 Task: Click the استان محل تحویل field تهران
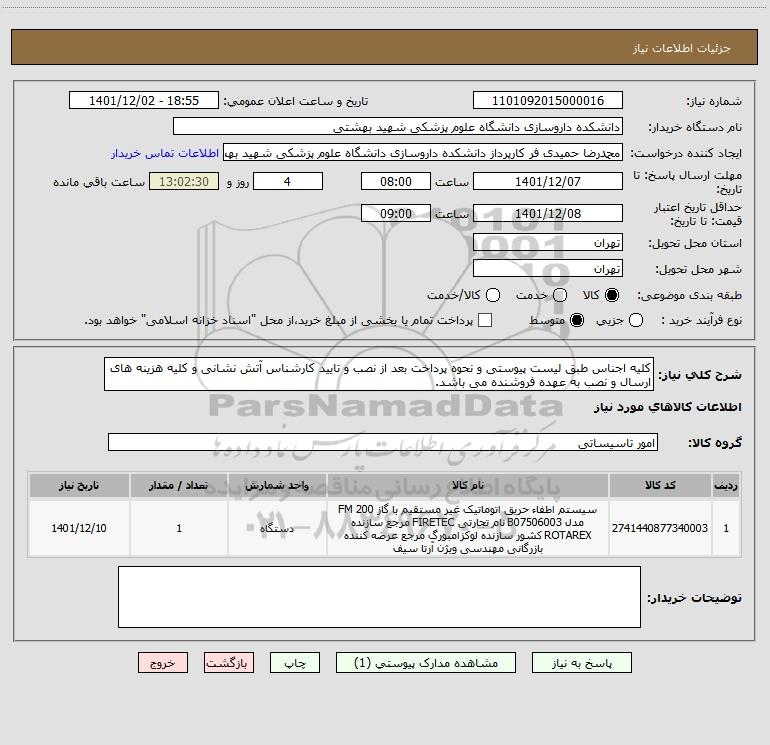pyautogui.click(x=548, y=243)
